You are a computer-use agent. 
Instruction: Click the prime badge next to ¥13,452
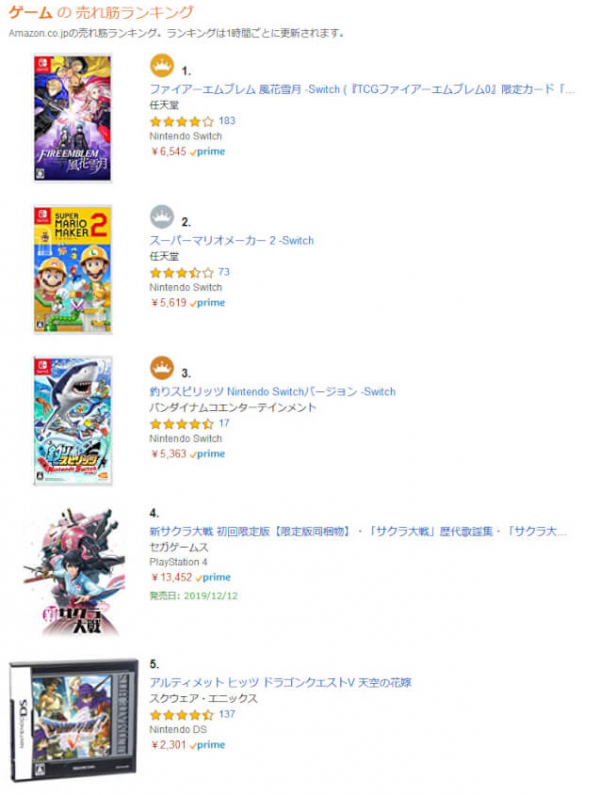click(213, 577)
